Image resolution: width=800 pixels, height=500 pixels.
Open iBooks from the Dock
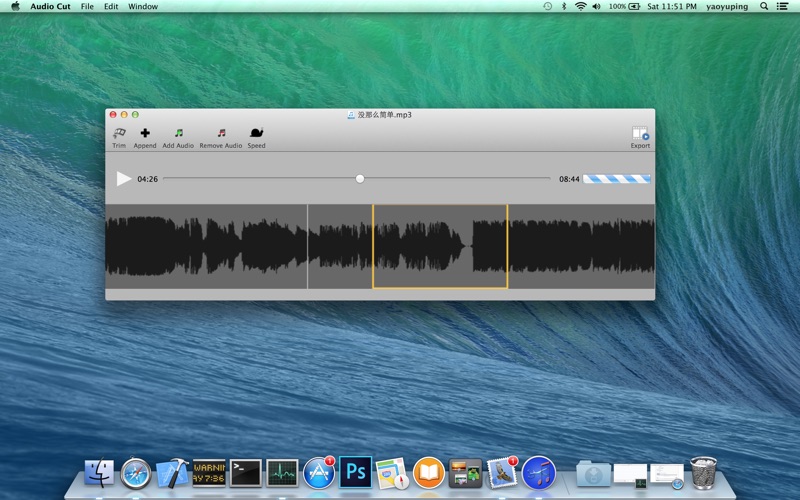[429, 472]
